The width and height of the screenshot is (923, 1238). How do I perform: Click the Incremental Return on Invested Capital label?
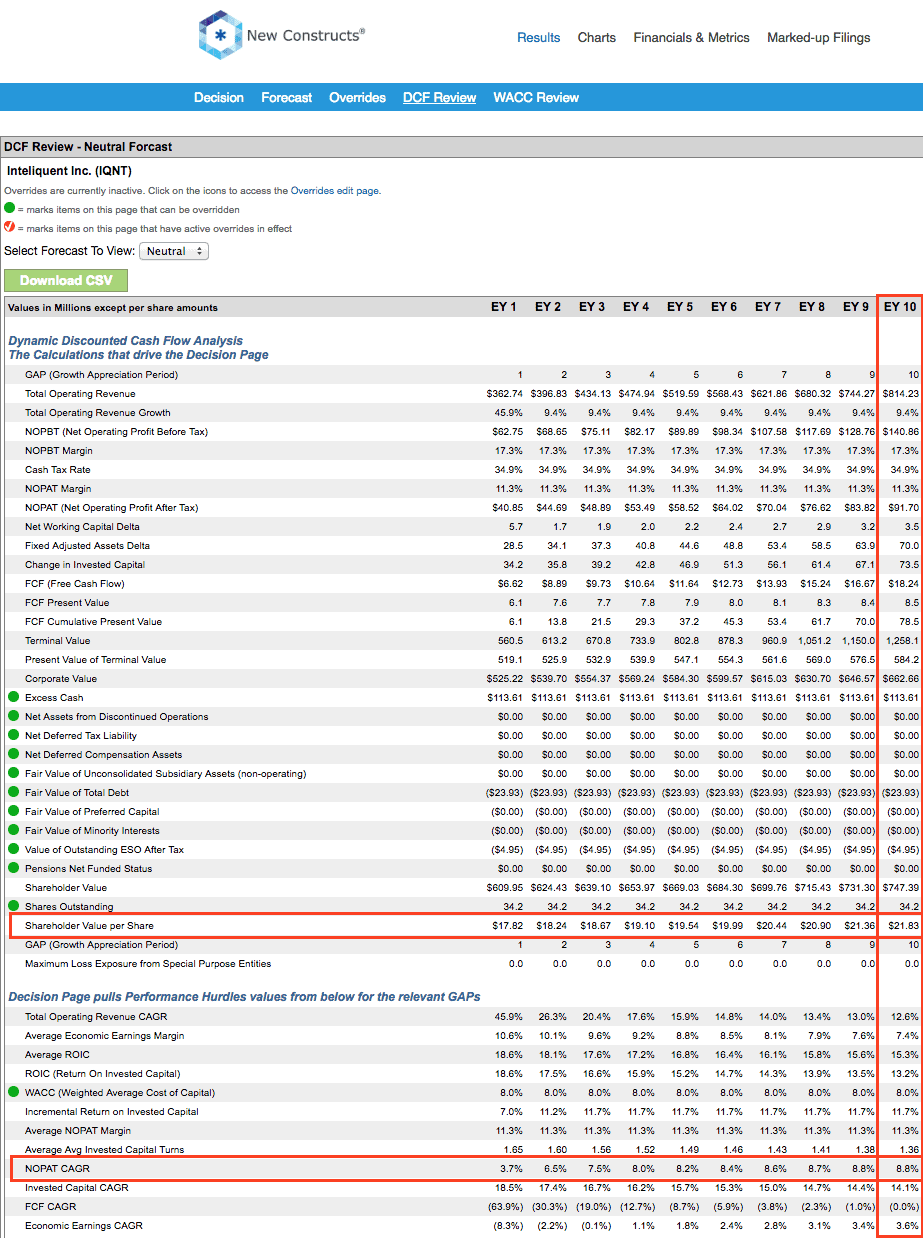(112, 1111)
